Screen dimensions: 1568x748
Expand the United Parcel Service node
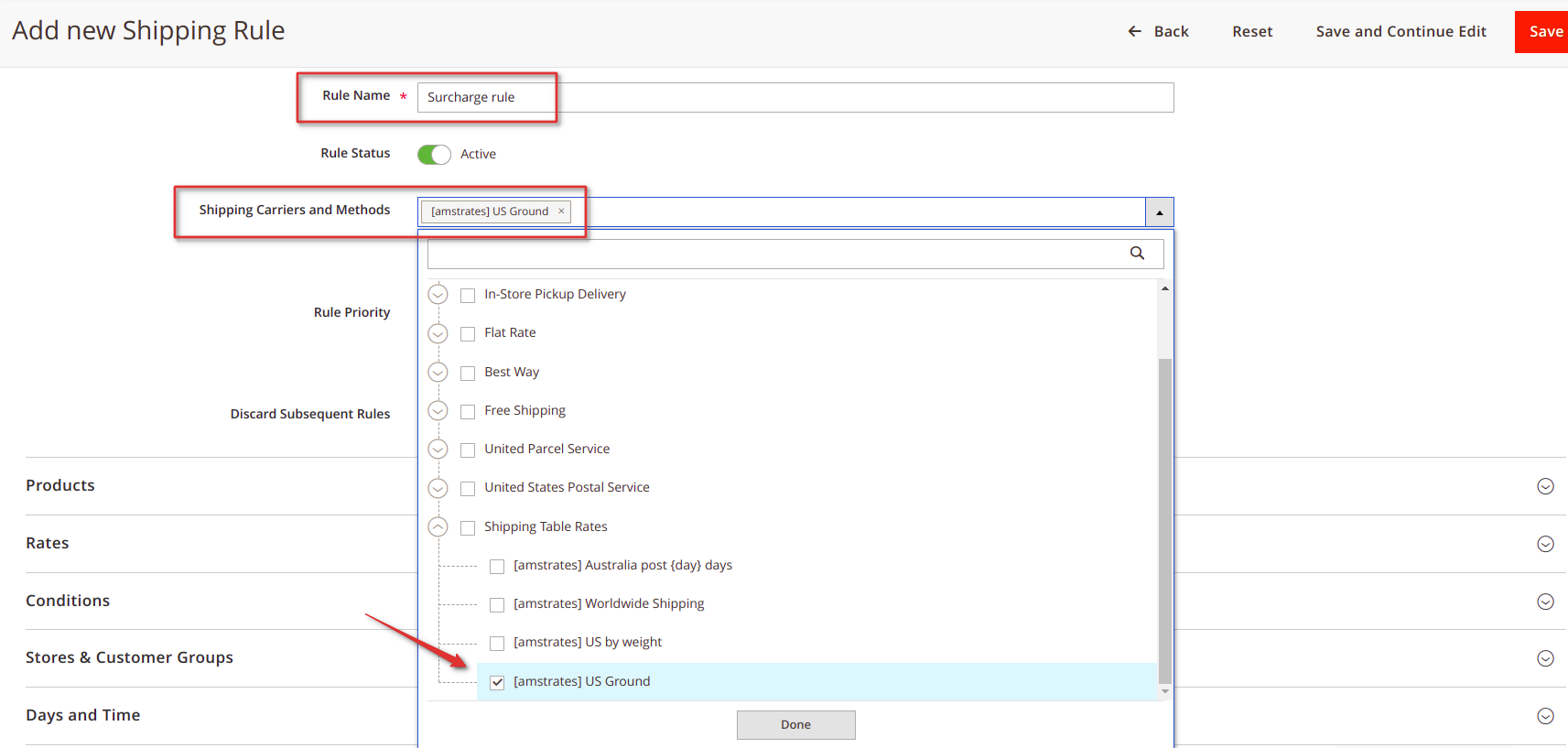(x=438, y=450)
